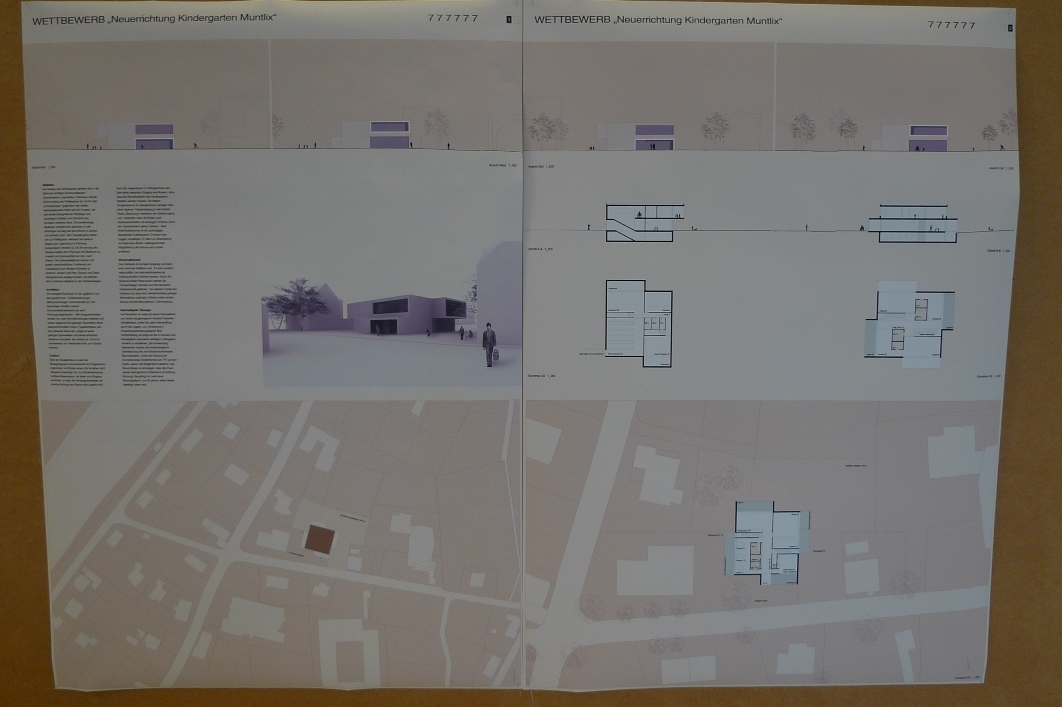The height and width of the screenshot is (707, 1062).
Task: Select the section drawing with the diagonal staircase
Action: [639, 222]
